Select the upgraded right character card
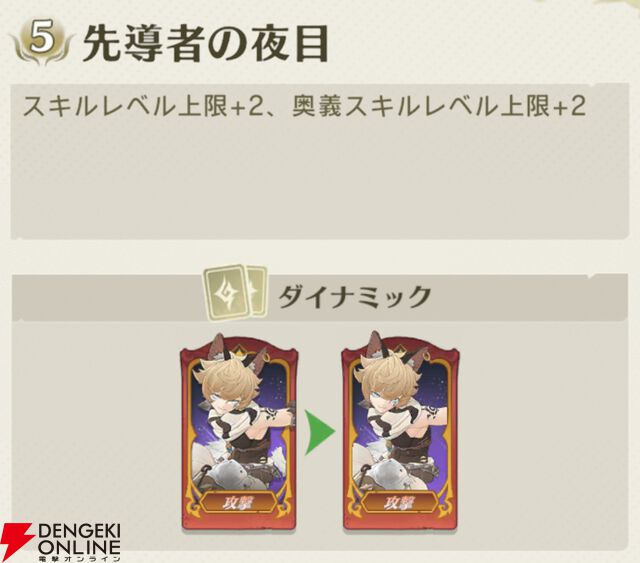Screen dimensions: 640x563 400,432
